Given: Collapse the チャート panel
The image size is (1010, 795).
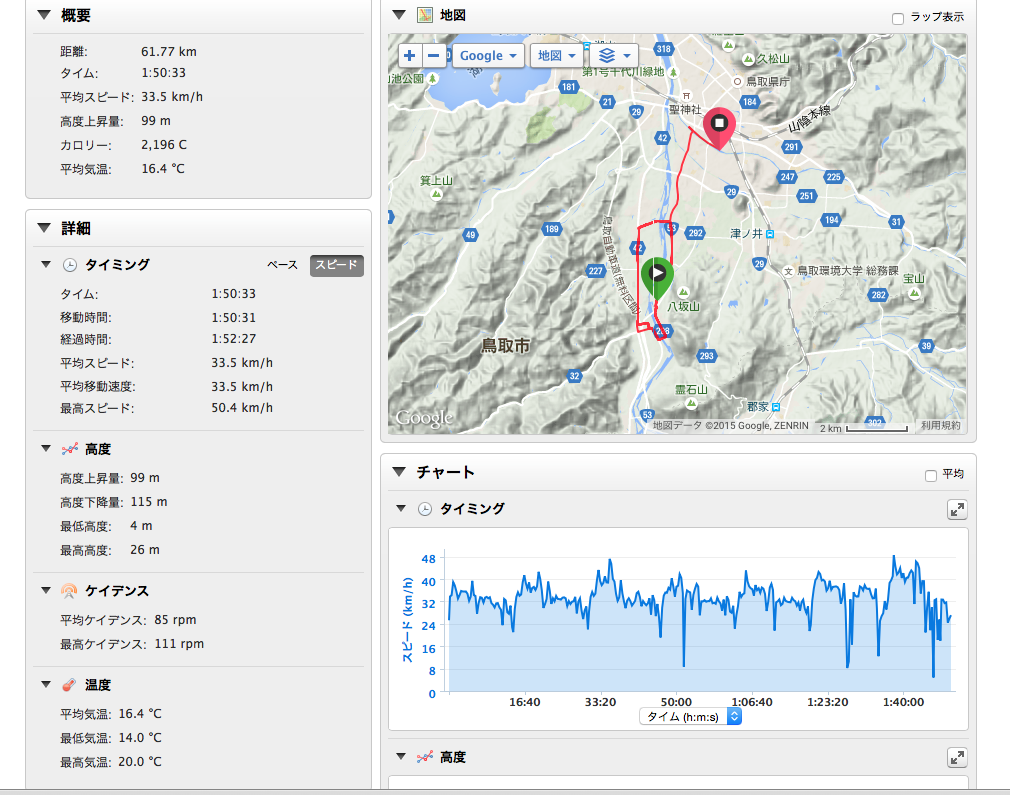Looking at the screenshot, I should pos(399,471).
